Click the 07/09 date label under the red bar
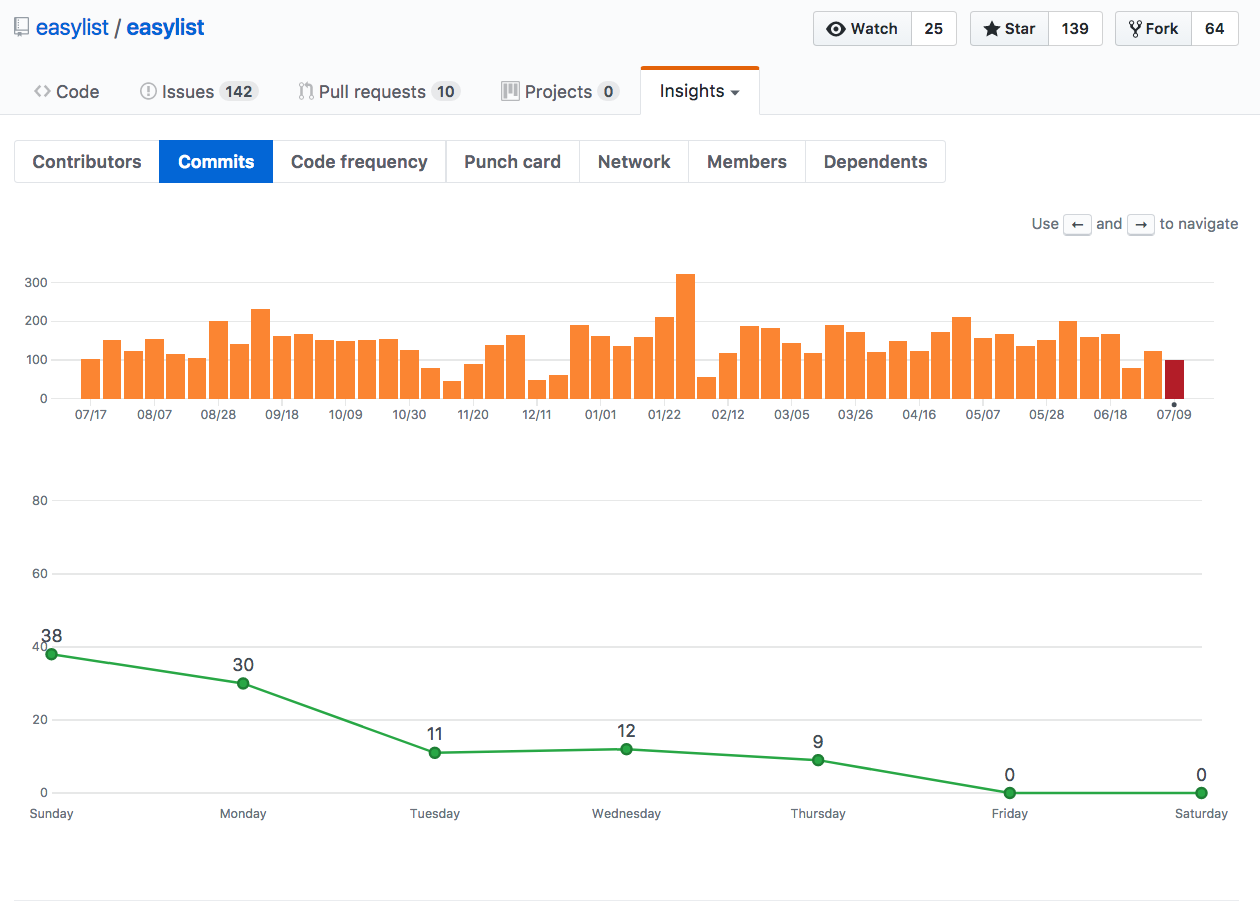The image size is (1260, 922). coord(1174,415)
